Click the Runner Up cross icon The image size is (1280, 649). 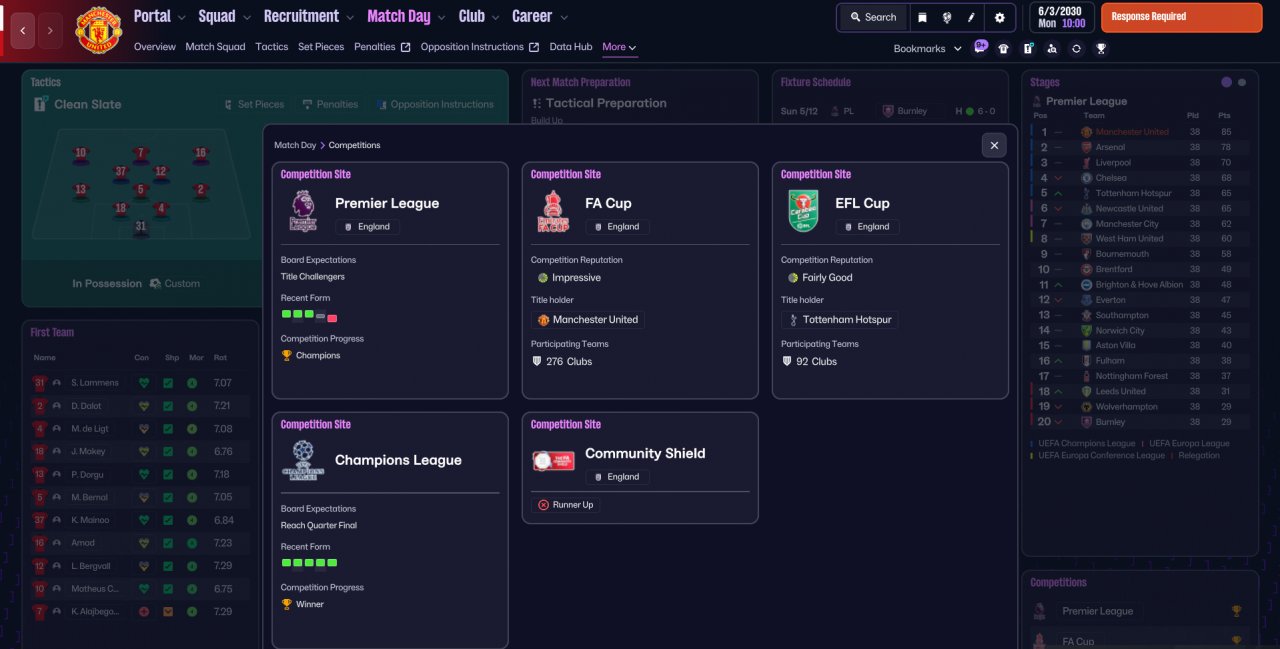coord(544,505)
